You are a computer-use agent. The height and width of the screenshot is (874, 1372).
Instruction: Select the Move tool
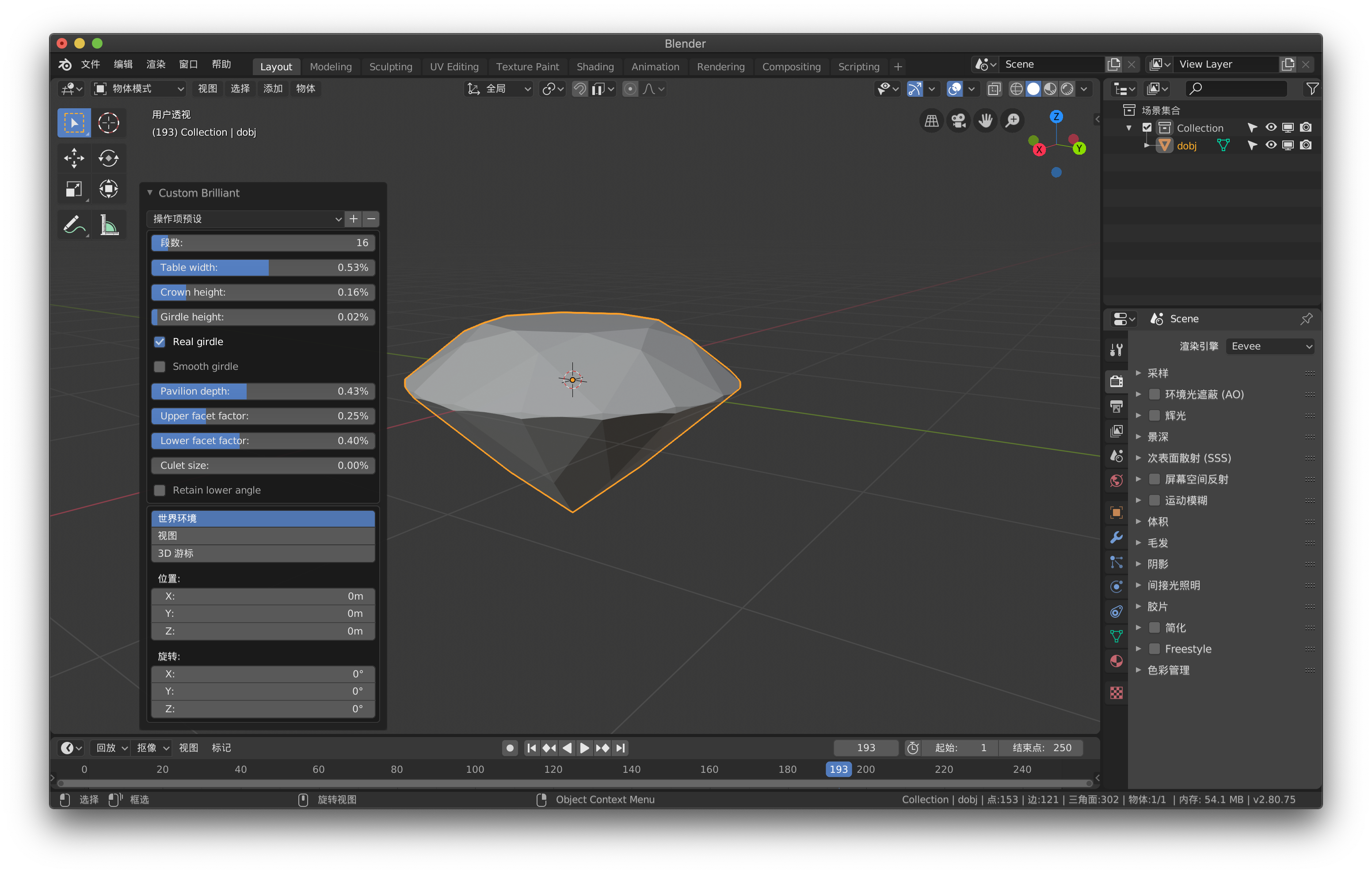pos(74,158)
